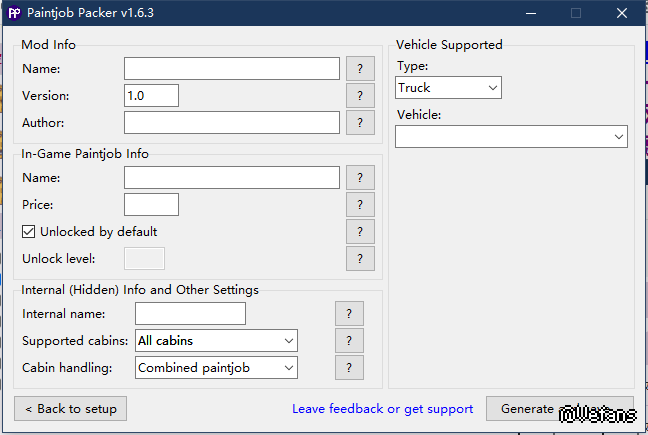Image resolution: width=648 pixels, height=435 pixels.
Task: Click the help button beside Internal name
Action: 349,314
